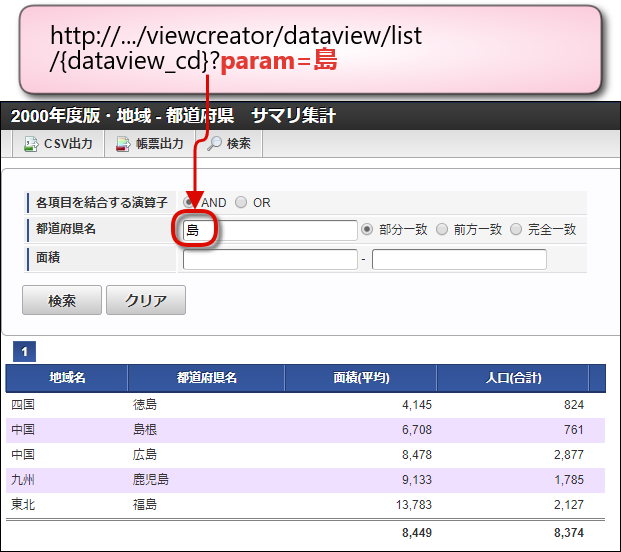Sort by 地域名 column header
Screen dimensions: 621x552
[x=67, y=378]
